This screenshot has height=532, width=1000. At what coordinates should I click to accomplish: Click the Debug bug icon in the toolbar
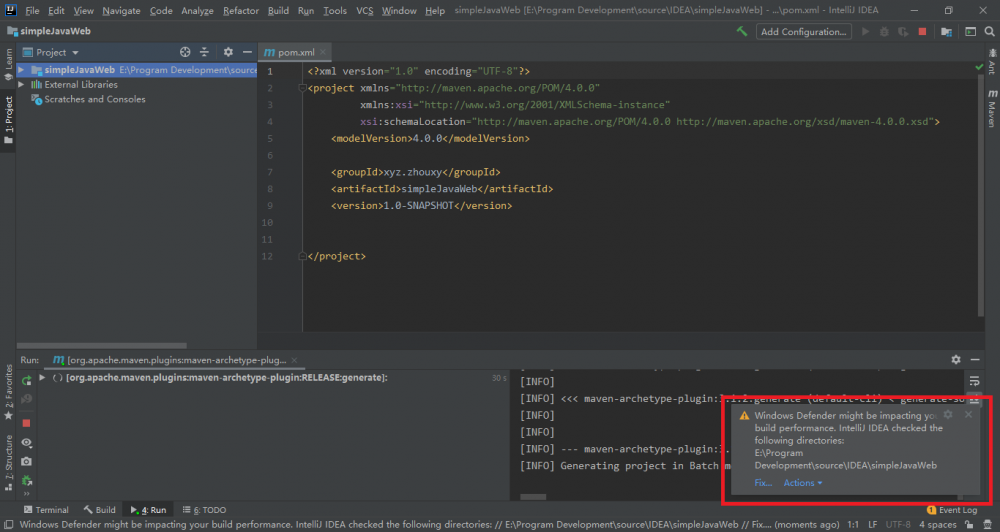[884, 31]
